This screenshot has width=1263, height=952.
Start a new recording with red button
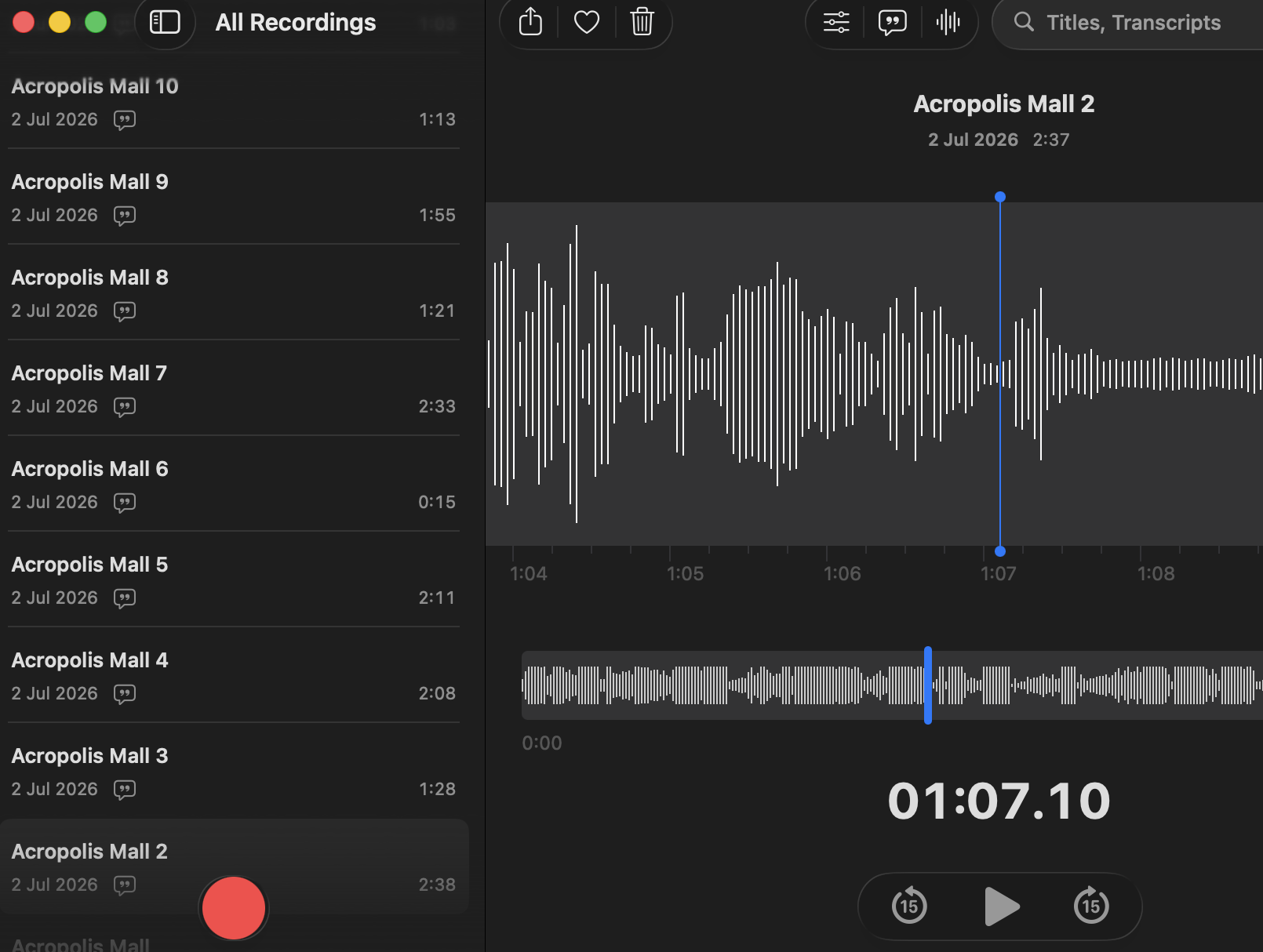click(234, 908)
